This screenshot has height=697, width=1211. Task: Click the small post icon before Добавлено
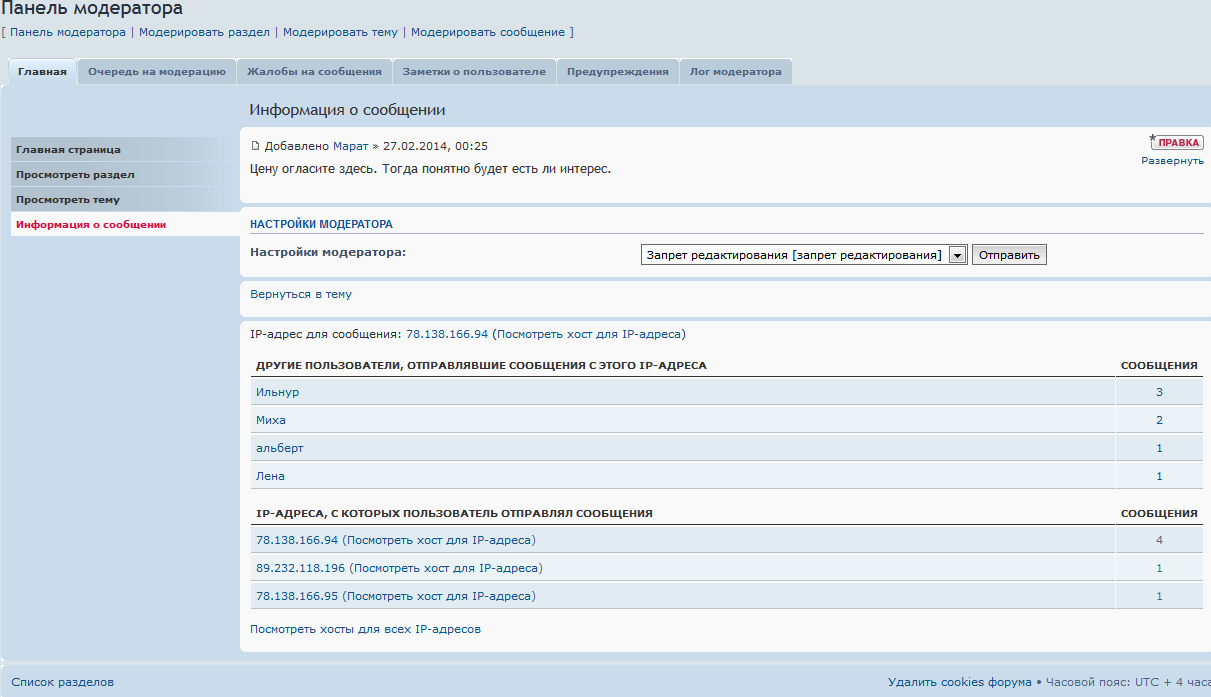tap(255, 146)
